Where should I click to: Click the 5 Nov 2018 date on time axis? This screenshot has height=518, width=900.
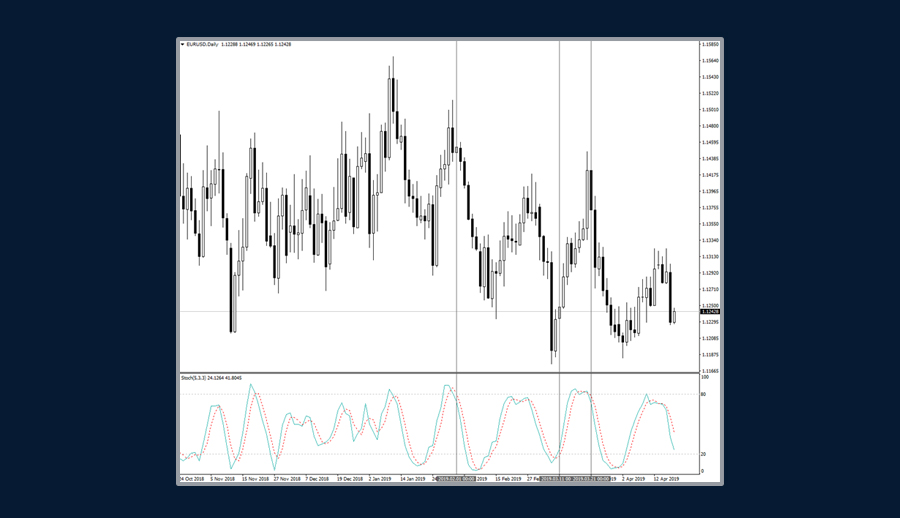point(222,479)
